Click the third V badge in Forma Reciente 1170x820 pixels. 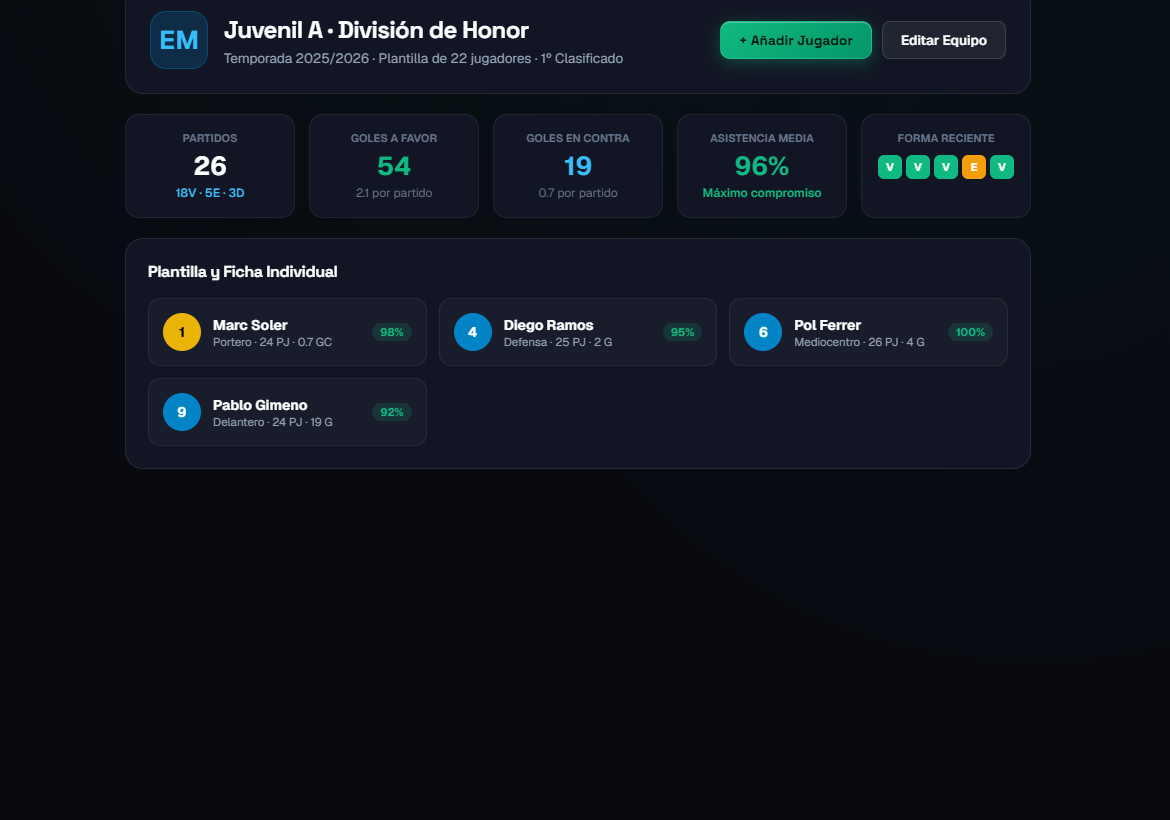point(945,167)
